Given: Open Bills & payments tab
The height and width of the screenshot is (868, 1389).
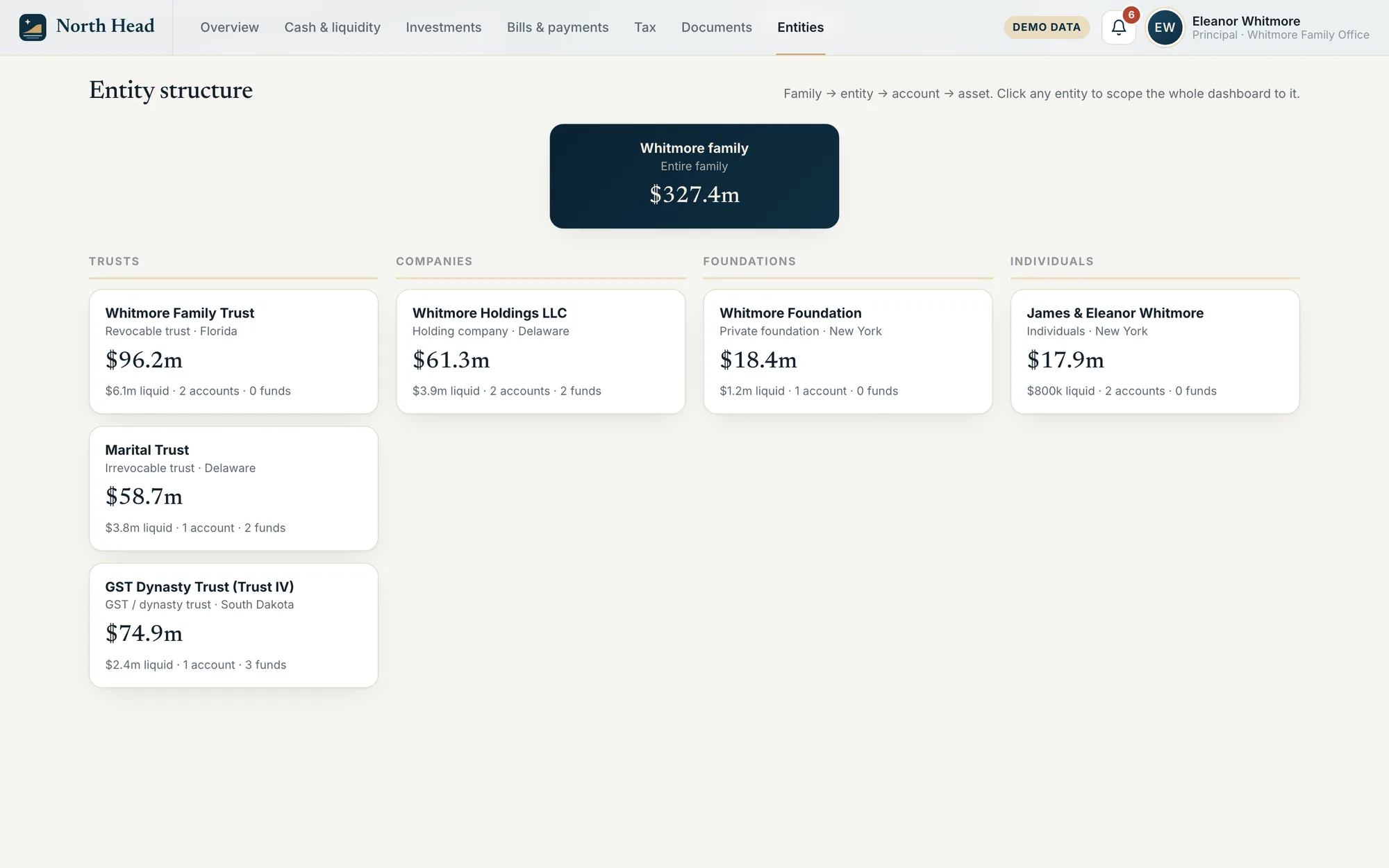Looking at the screenshot, I should pos(558,27).
